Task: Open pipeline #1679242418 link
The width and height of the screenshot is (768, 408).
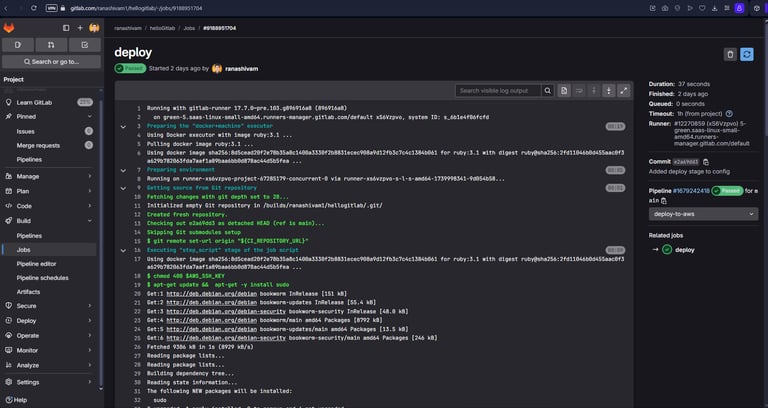Action: click(x=691, y=191)
